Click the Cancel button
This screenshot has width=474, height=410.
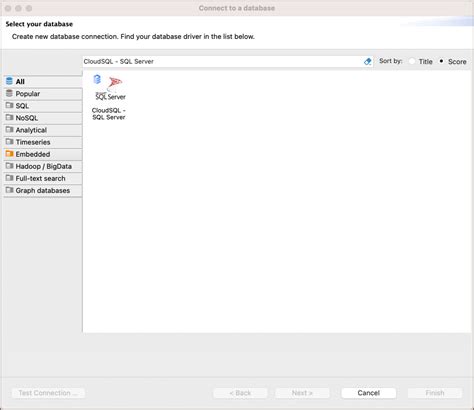click(x=369, y=393)
